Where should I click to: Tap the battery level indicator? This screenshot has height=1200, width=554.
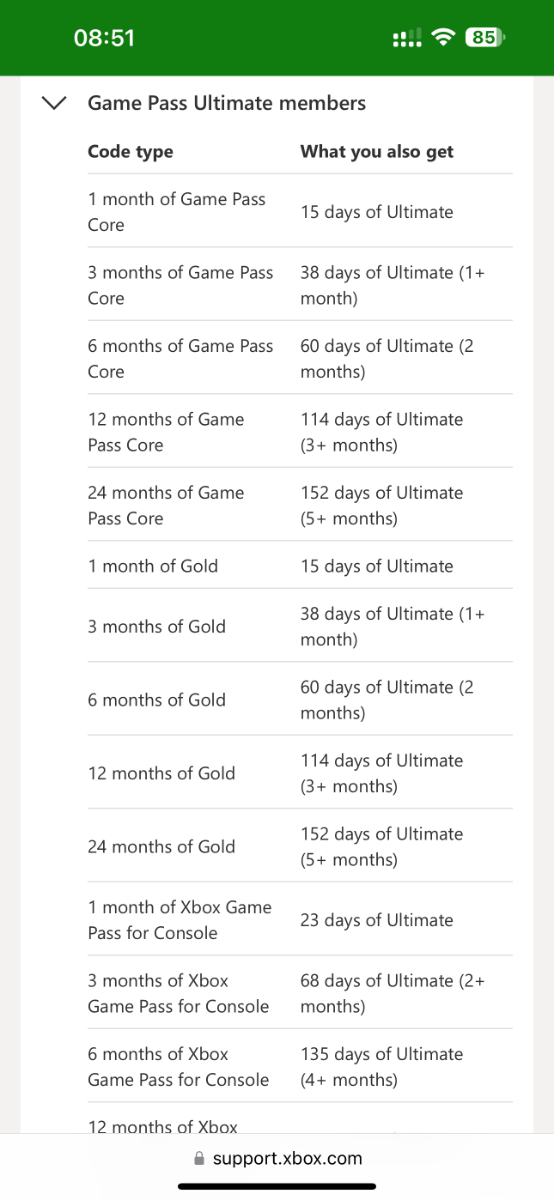[x=485, y=38]
